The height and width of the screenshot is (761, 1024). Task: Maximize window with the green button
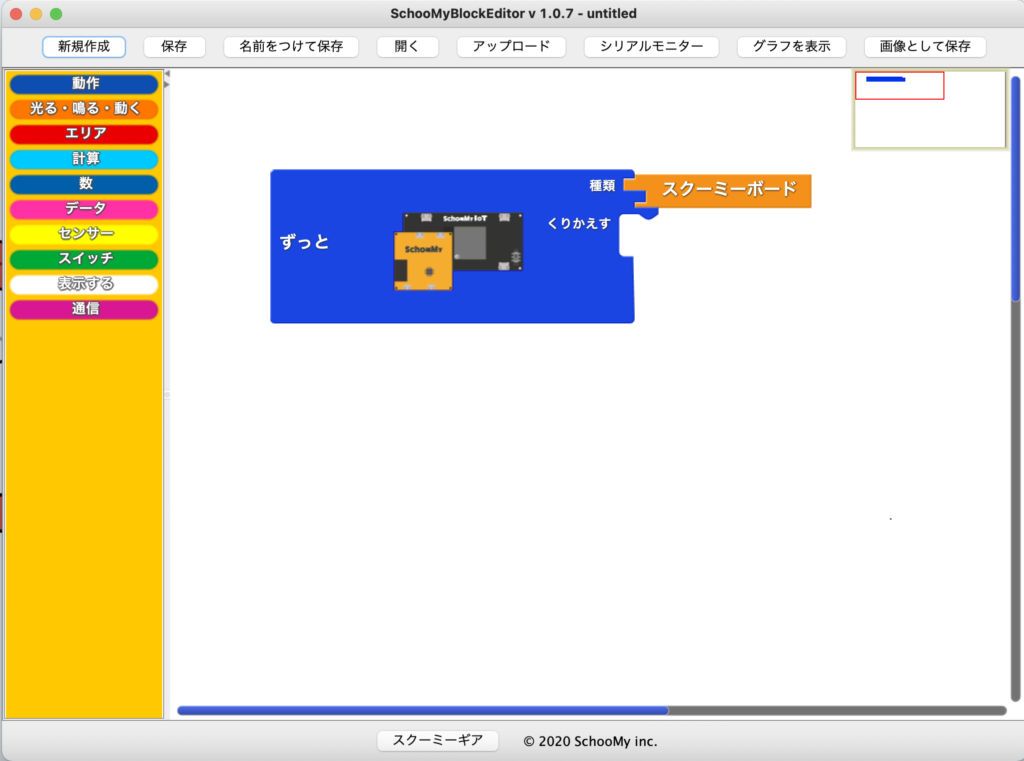pyautogui.click(x=56, y=14)
